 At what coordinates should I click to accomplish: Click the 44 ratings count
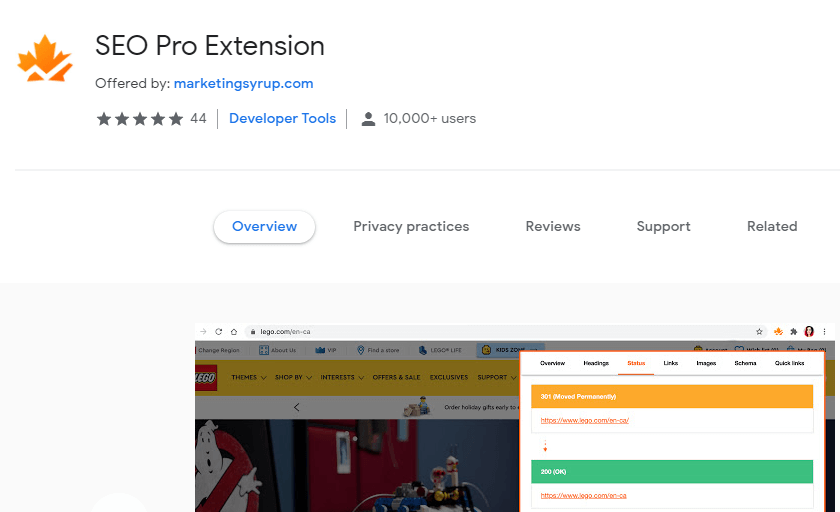click(x=198, y=118)
